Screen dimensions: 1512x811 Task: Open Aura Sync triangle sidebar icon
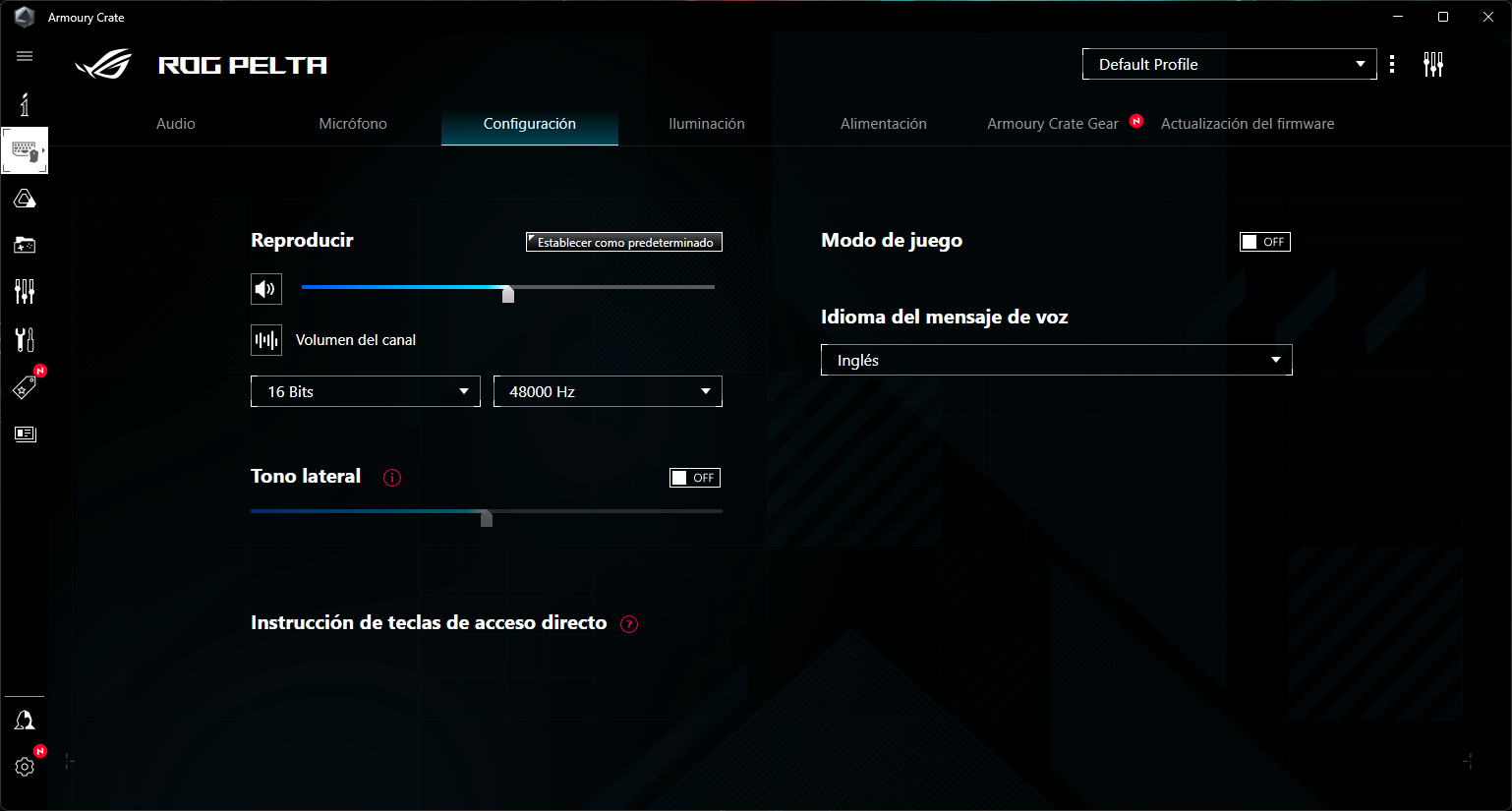pos(25,200)
